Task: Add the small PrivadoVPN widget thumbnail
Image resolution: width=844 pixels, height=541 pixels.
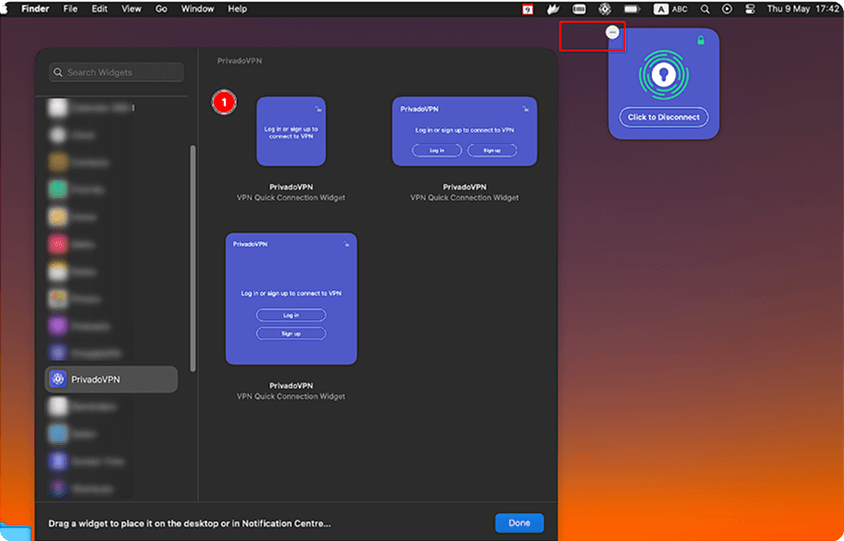Action: pyautogui.click(x=291, y=131)
